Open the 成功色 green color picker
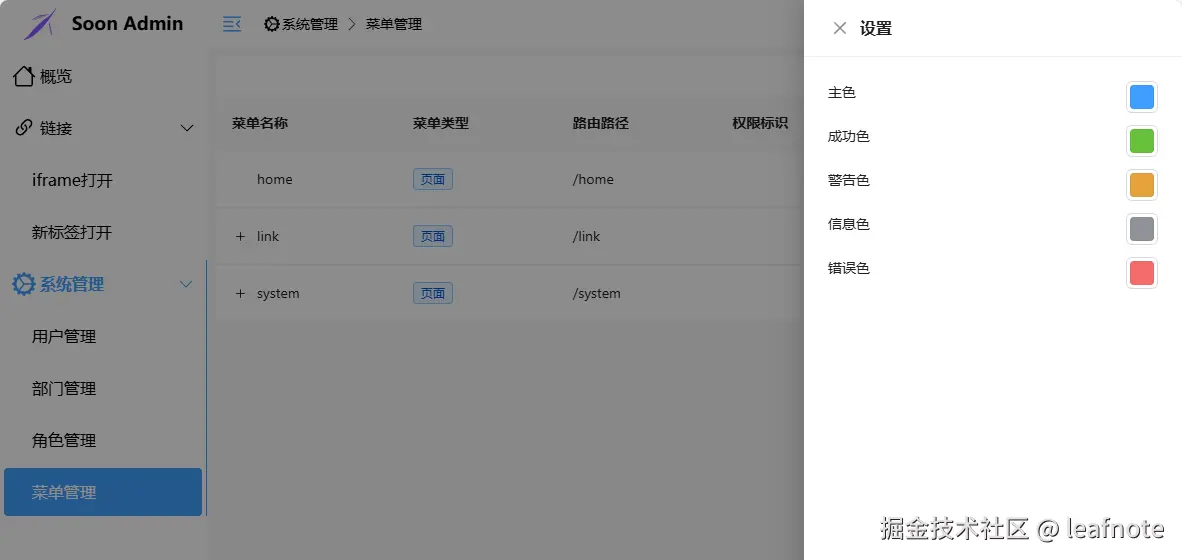Screen dimensions: 1182x560 pyautogui.click(x=1141, y=141)
